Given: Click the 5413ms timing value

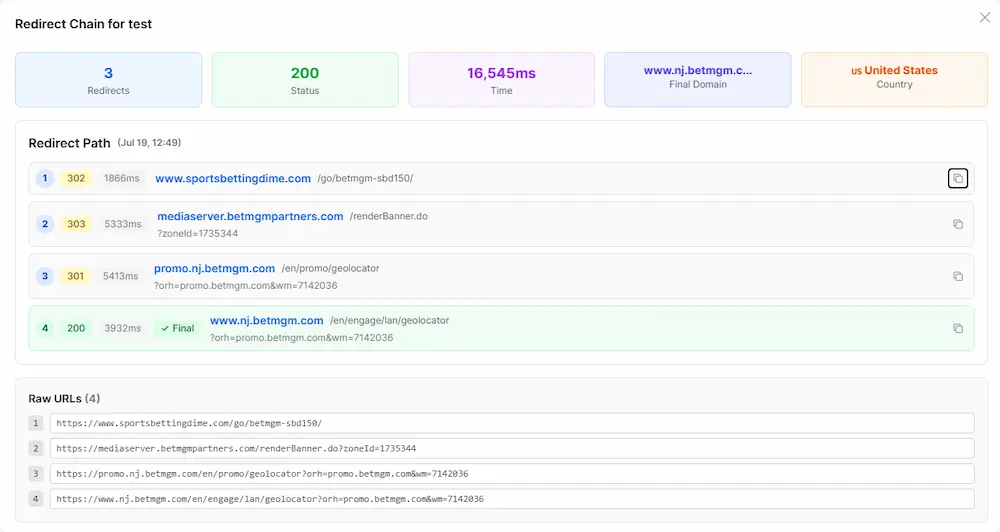Looking at the screenshot, I should (x=121, y=276).
